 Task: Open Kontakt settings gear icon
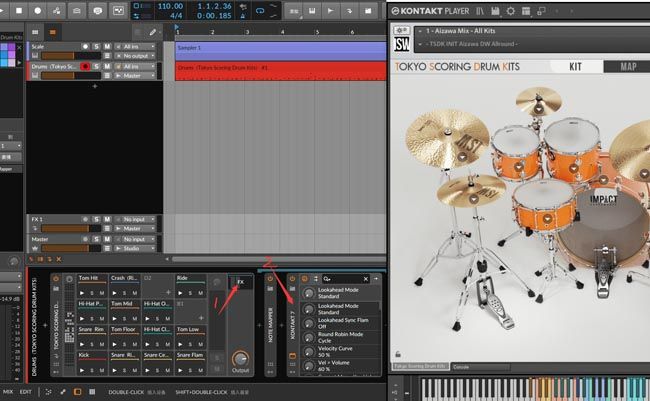511,11
